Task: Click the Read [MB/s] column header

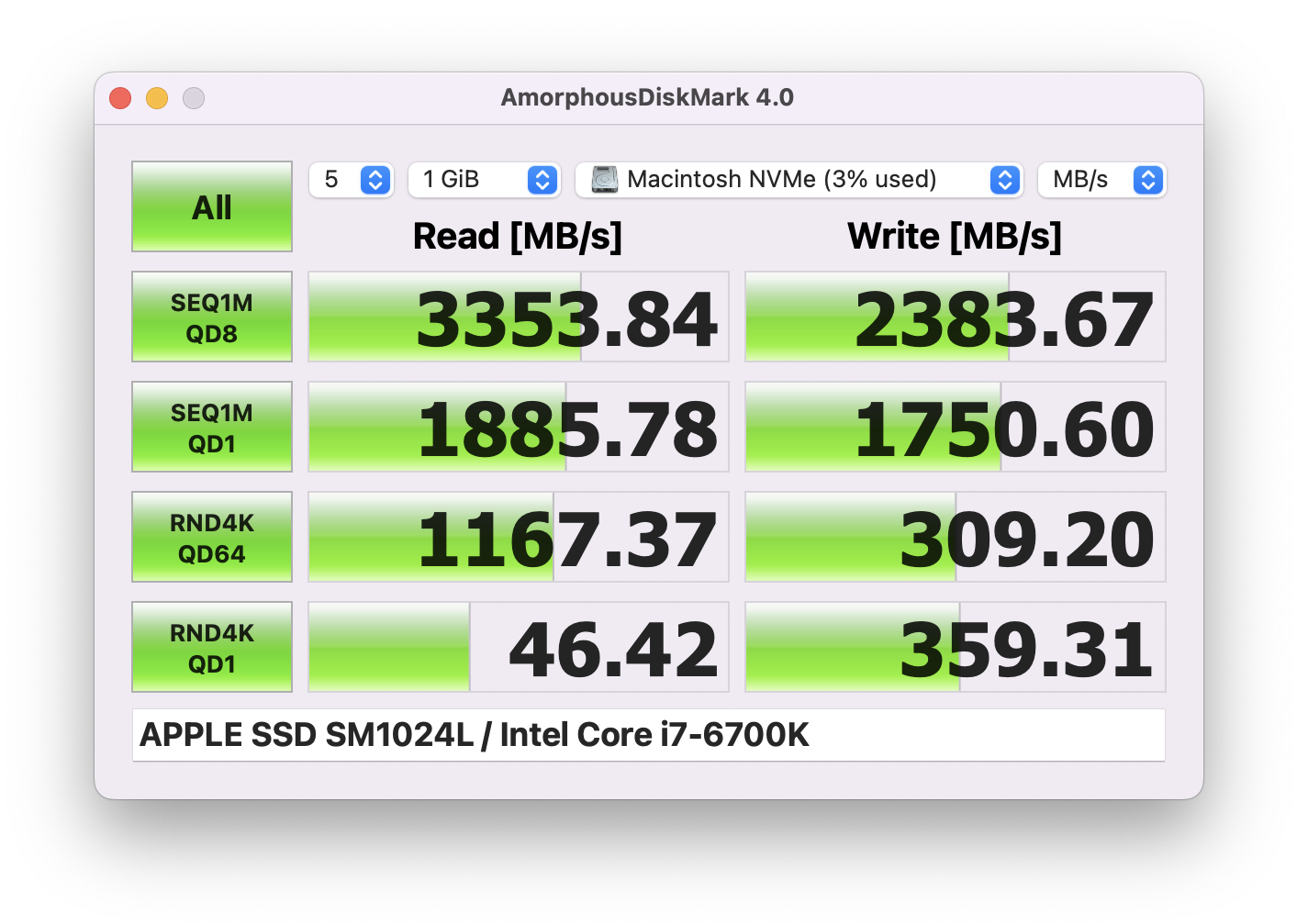Action: pos(518,237)
